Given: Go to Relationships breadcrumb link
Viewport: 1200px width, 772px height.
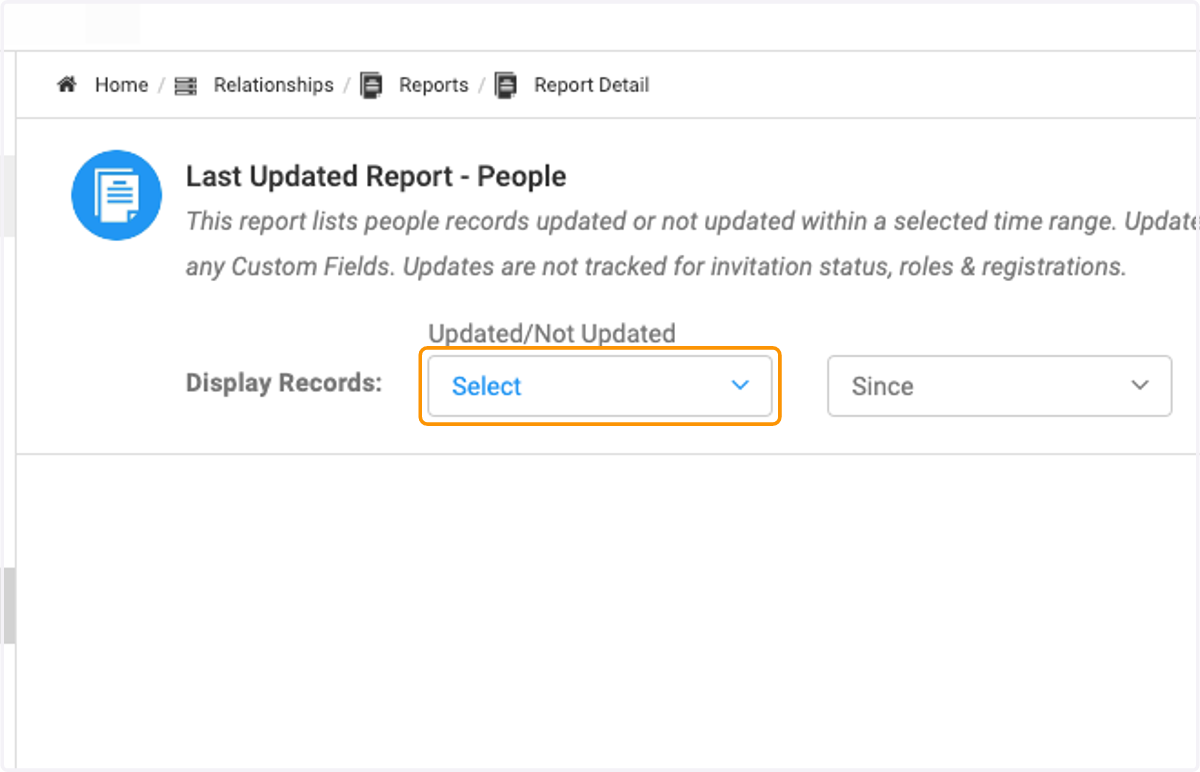Looking at the screenshot, I should pyautogui.click(x=273, y=85).
